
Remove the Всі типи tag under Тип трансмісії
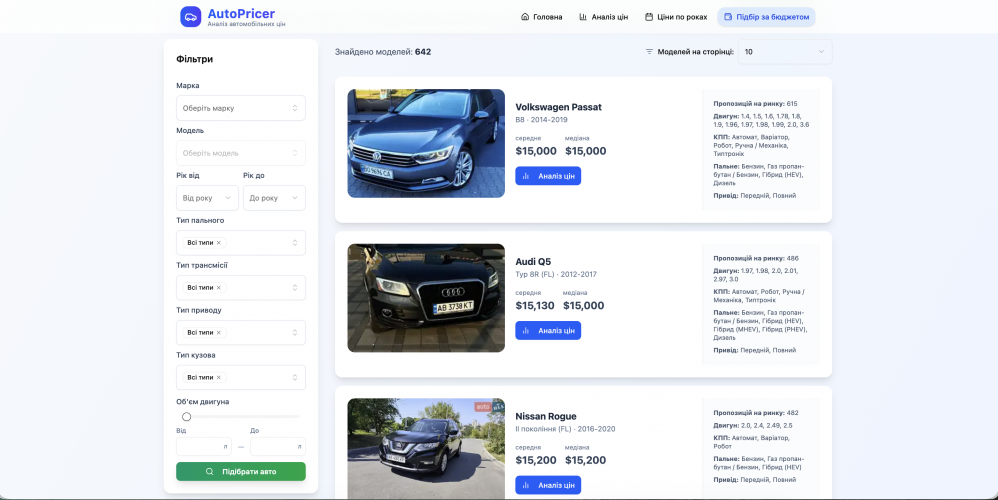click(x=218, y=288)
